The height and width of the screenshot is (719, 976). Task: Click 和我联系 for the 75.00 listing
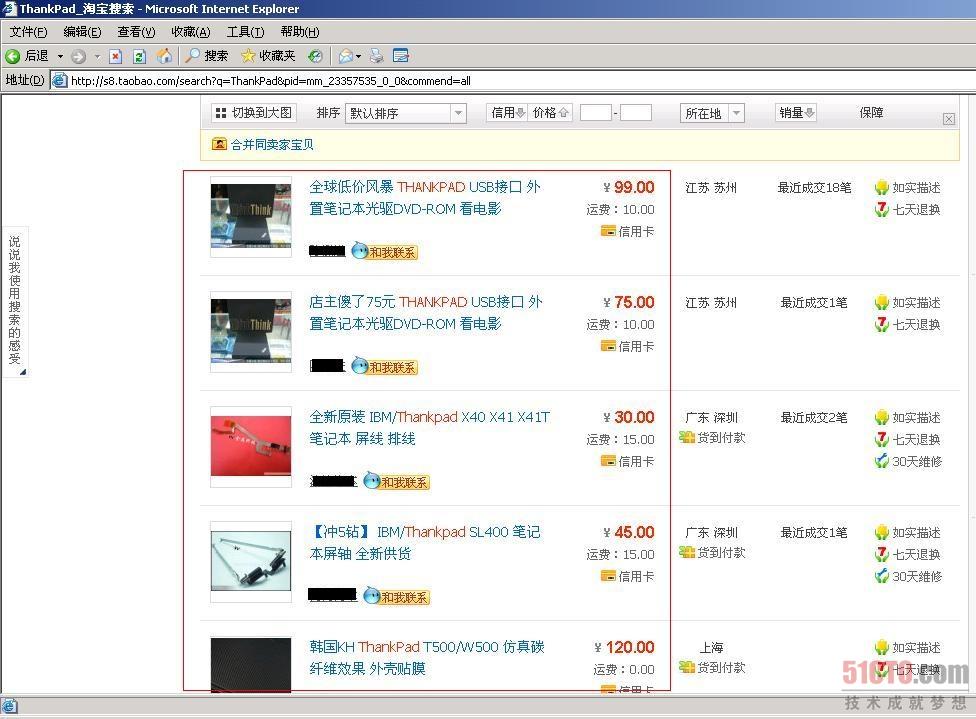pos(384,367)
